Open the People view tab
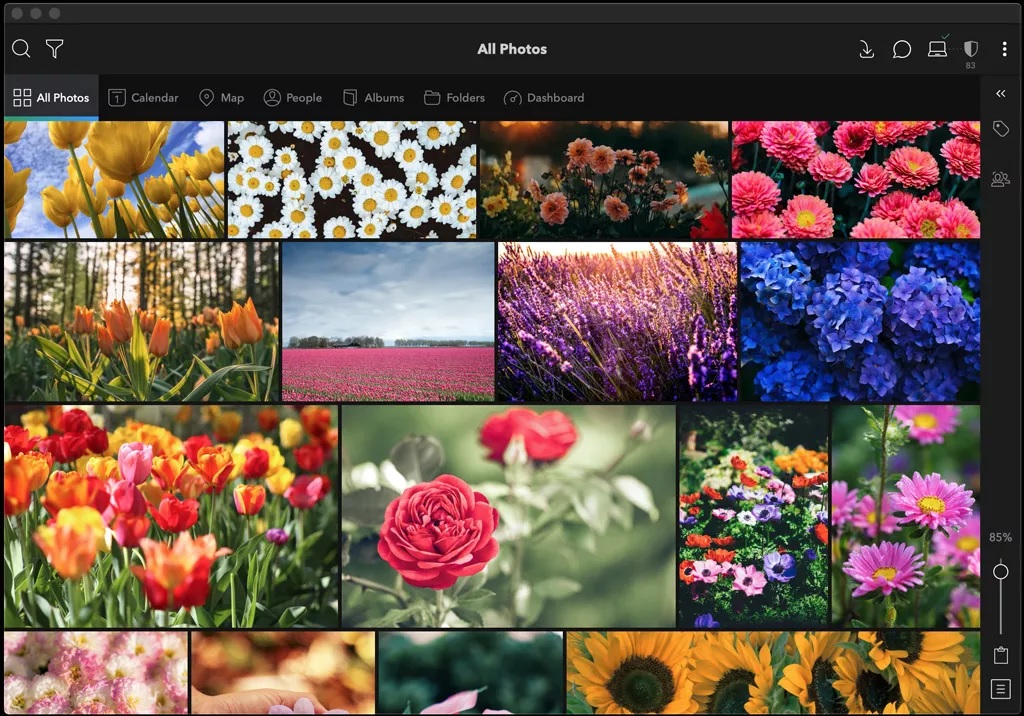The height and width of the screenshot is (716, 1024). click(x=292, y=98)
